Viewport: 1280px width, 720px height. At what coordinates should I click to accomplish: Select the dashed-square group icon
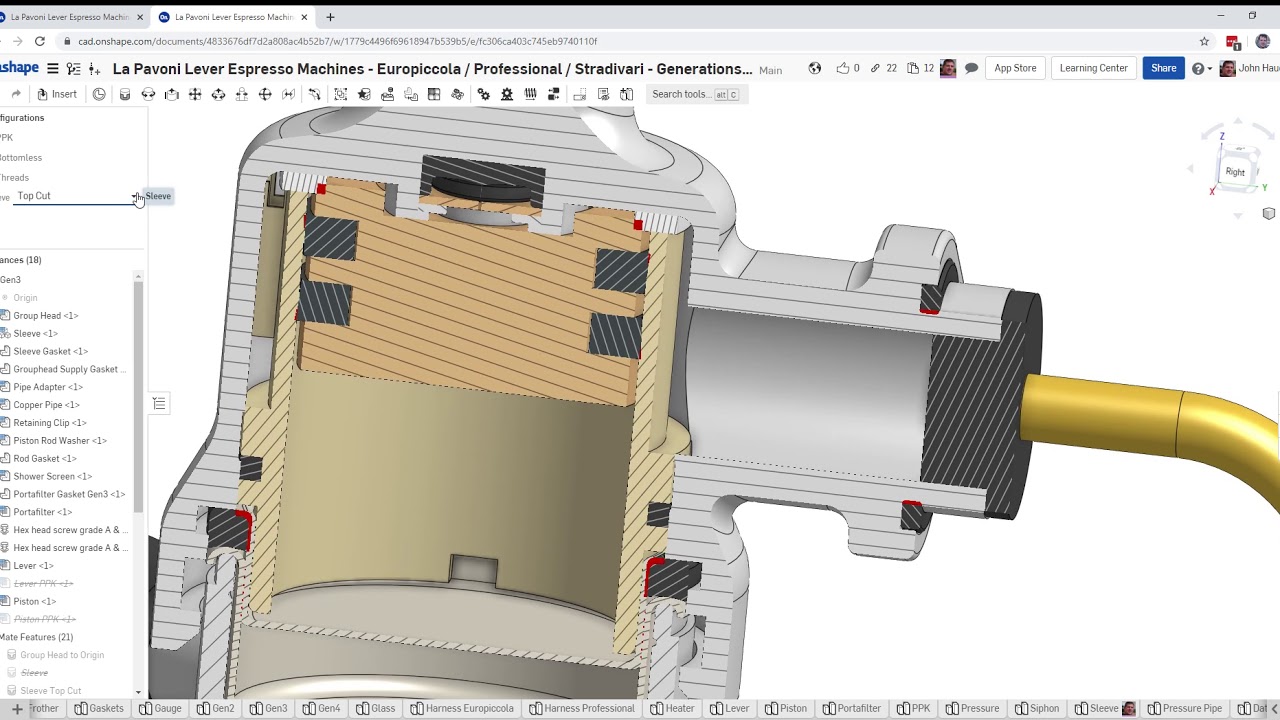(x=341, y=94)
